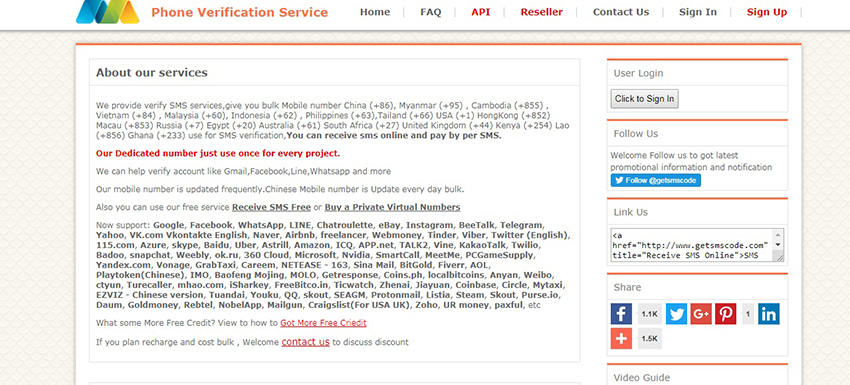Open Sign Up in navigation
Screen dimensions: 850x385
(767, 12)
